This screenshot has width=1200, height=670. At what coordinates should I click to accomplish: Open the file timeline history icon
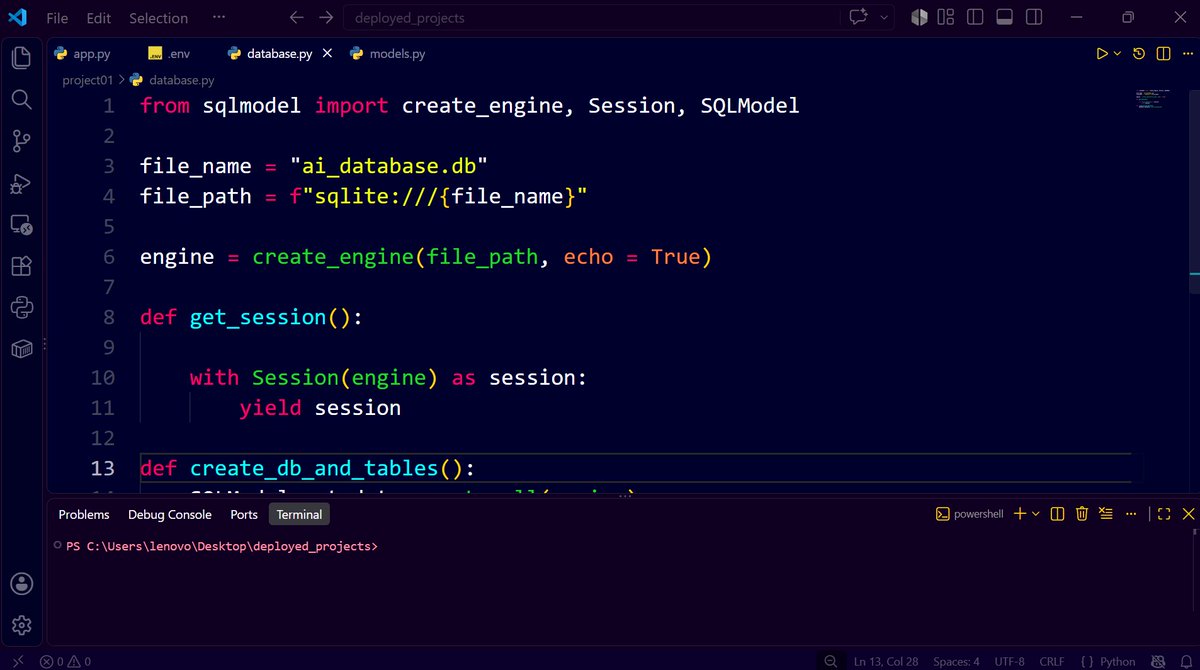(1139, 54)
